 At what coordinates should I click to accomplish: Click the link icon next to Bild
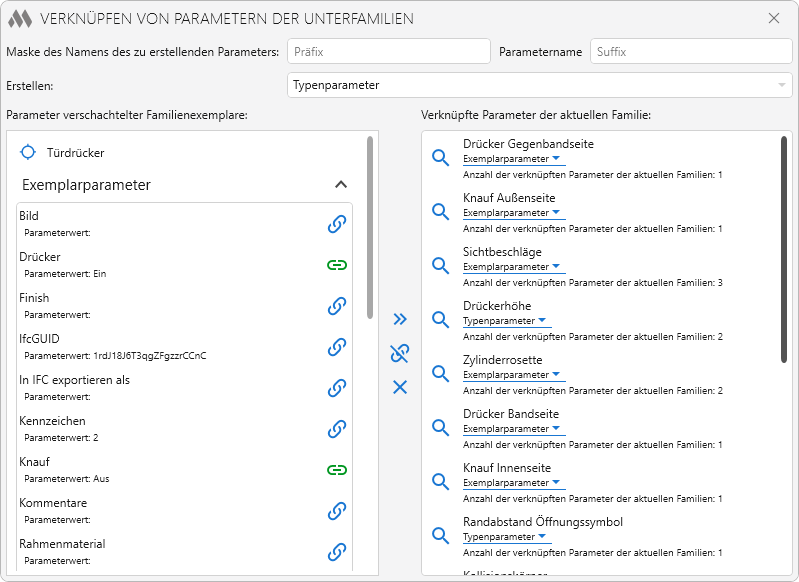click(337, 224)
